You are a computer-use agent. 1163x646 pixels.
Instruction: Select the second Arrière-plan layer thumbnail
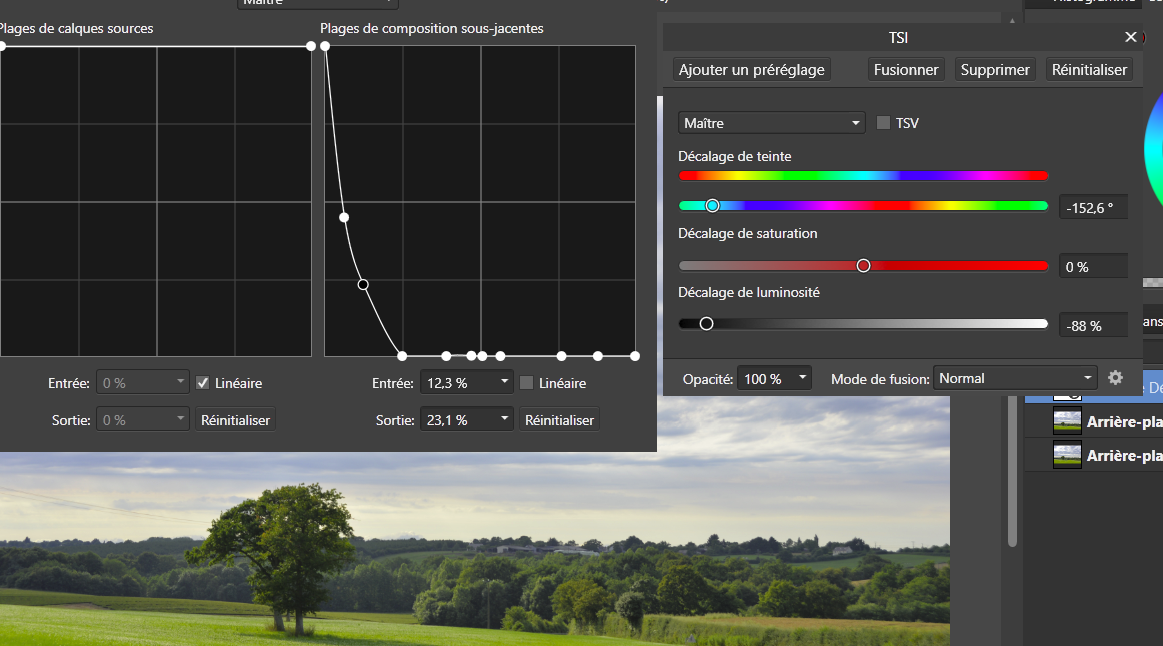pos(1067,455)
